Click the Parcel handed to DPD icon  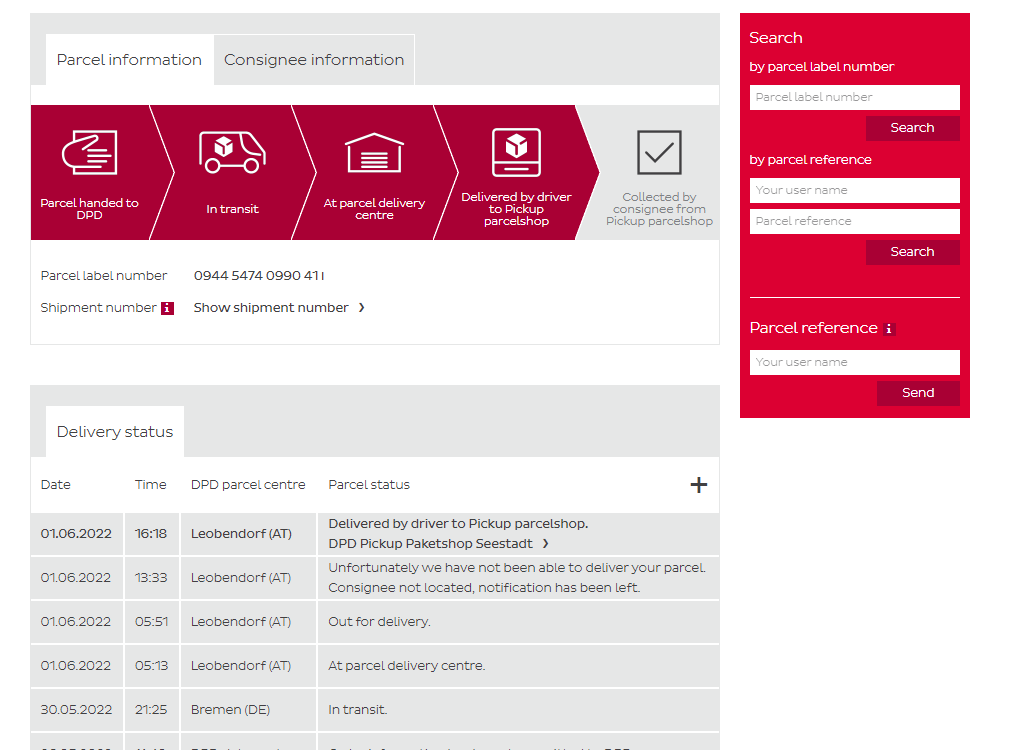point(89,152)
